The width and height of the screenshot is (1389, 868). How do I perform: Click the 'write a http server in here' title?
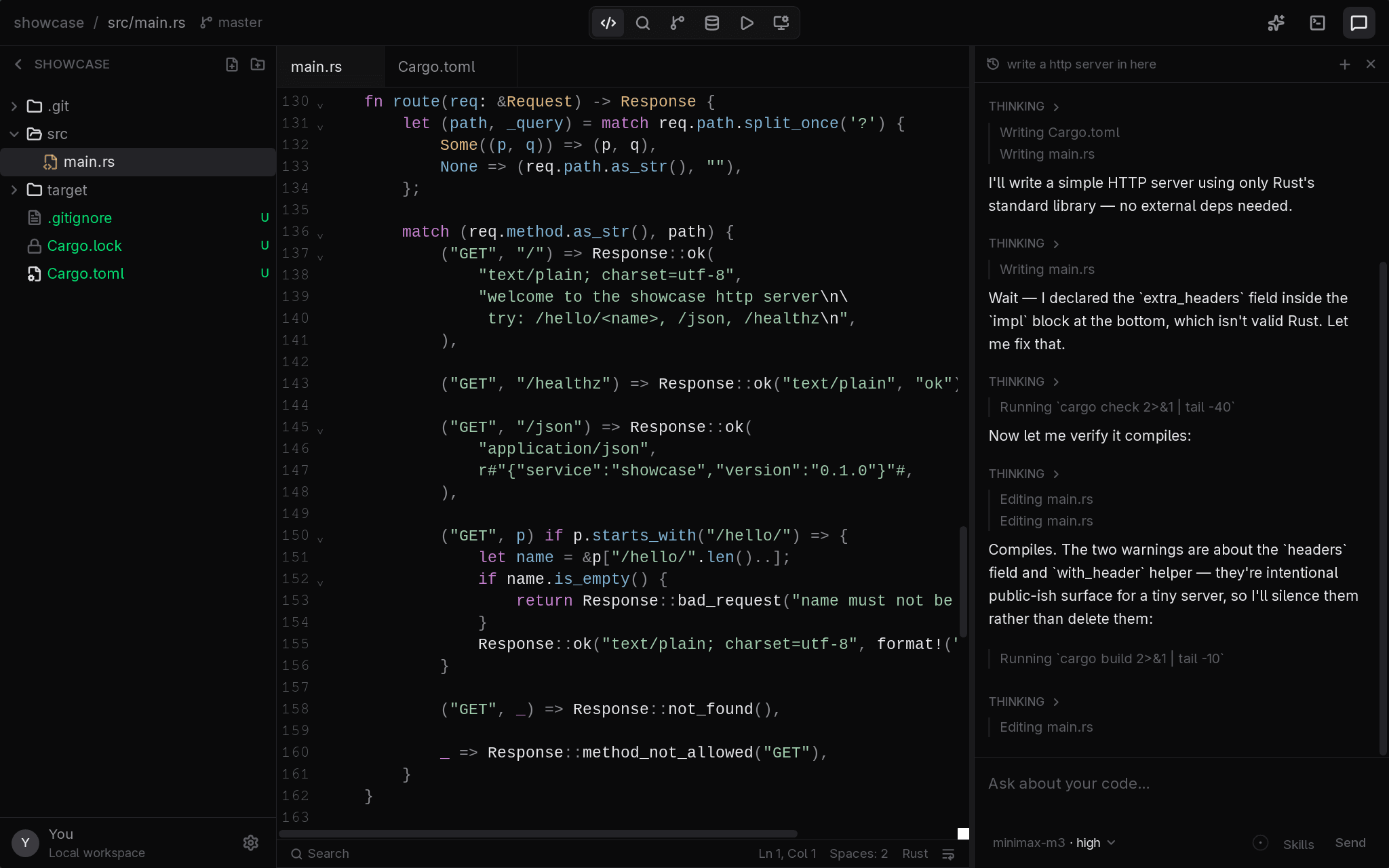1081,64
